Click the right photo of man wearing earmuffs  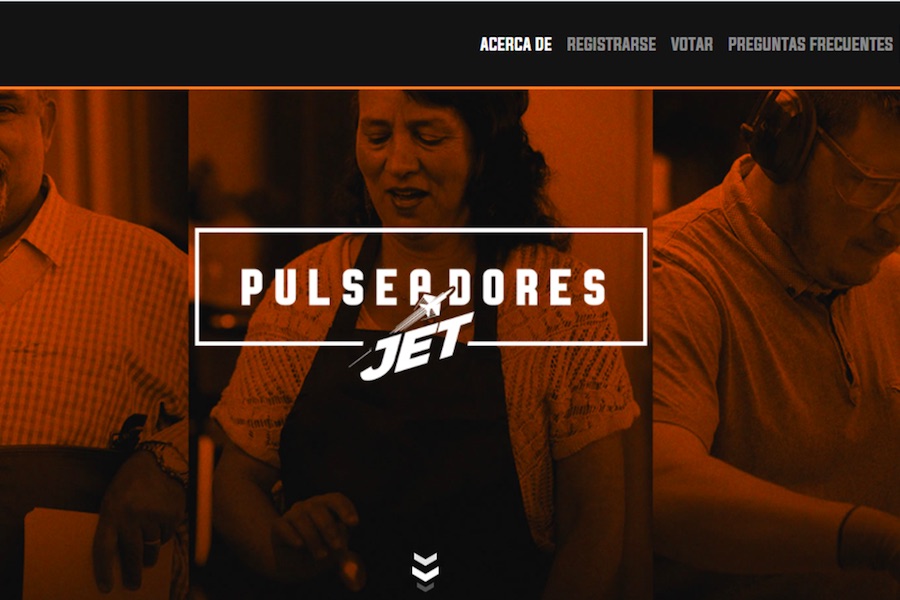point(777,344)
